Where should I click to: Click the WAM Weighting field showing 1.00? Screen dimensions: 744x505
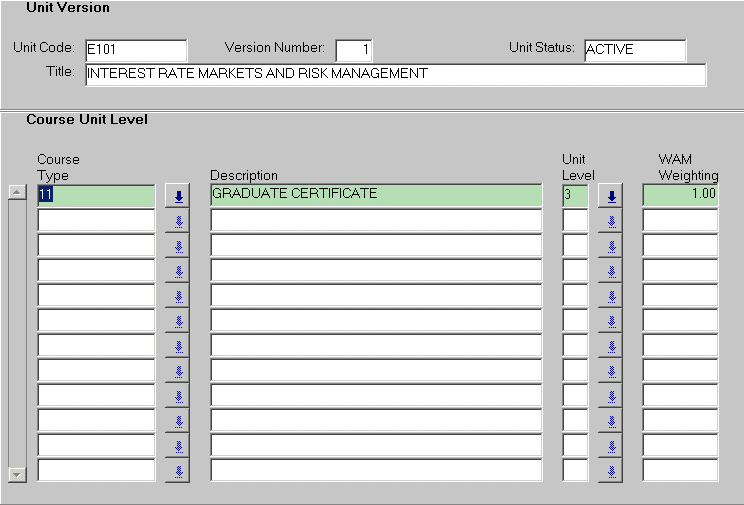pyautogui.click(x=679, y=195)
